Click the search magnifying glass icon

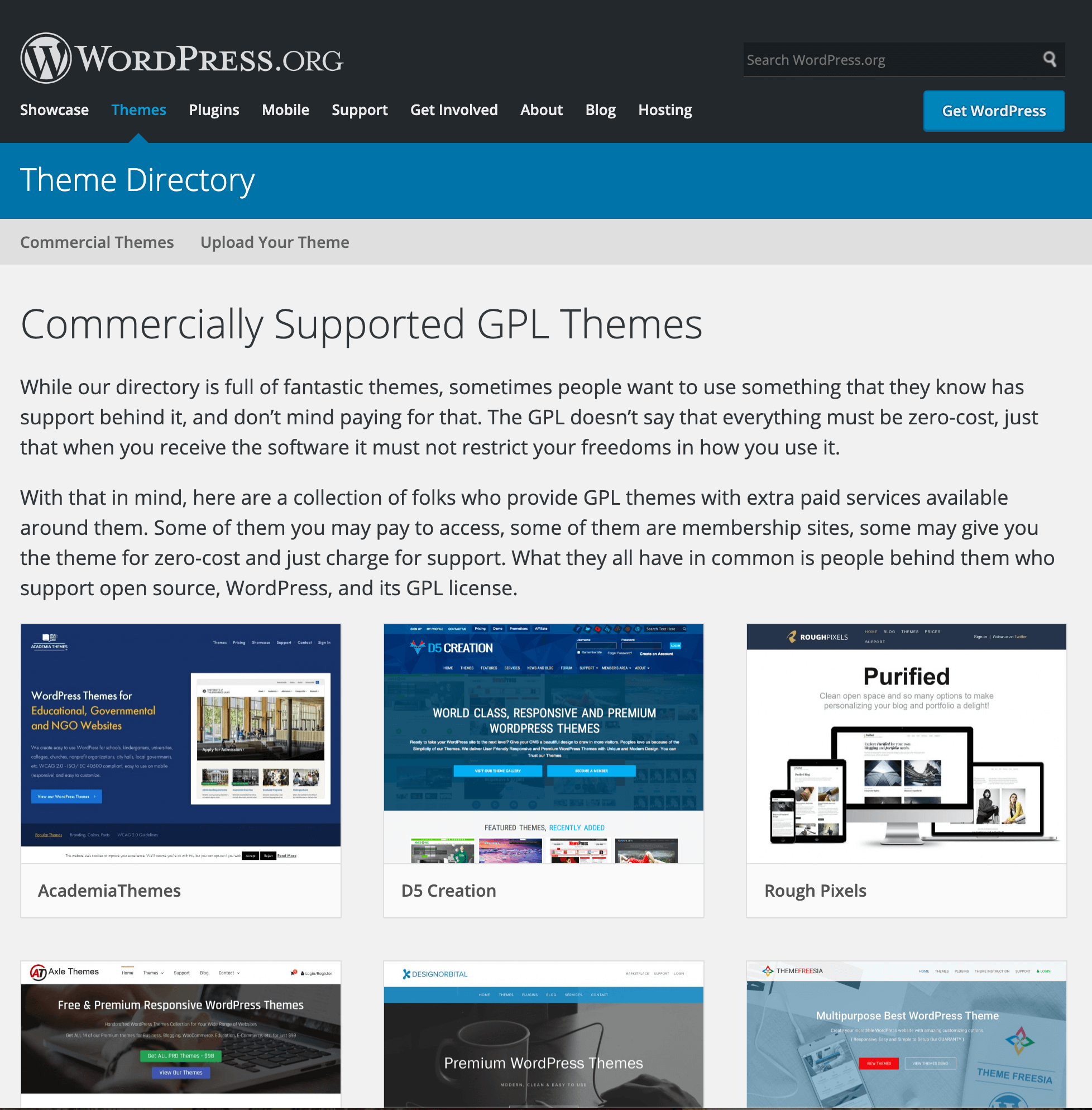(1052, 59)
